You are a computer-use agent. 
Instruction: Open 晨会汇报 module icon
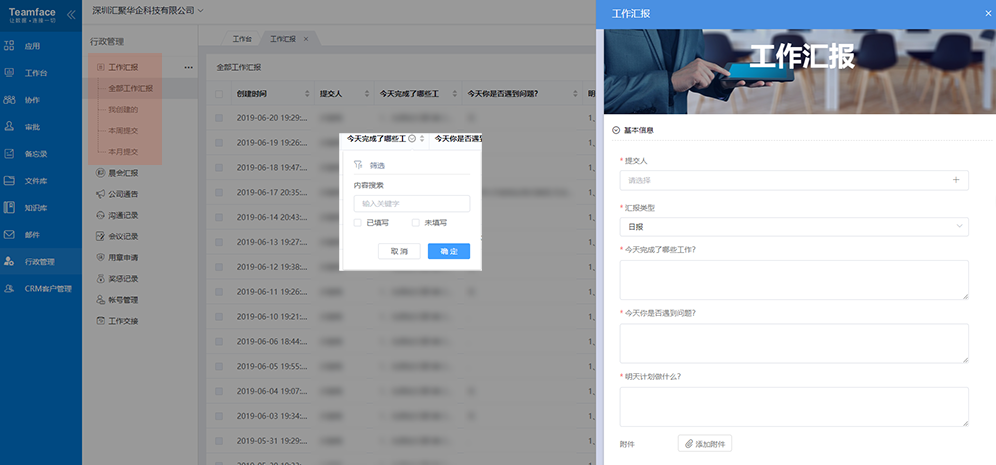pos(100,173)
